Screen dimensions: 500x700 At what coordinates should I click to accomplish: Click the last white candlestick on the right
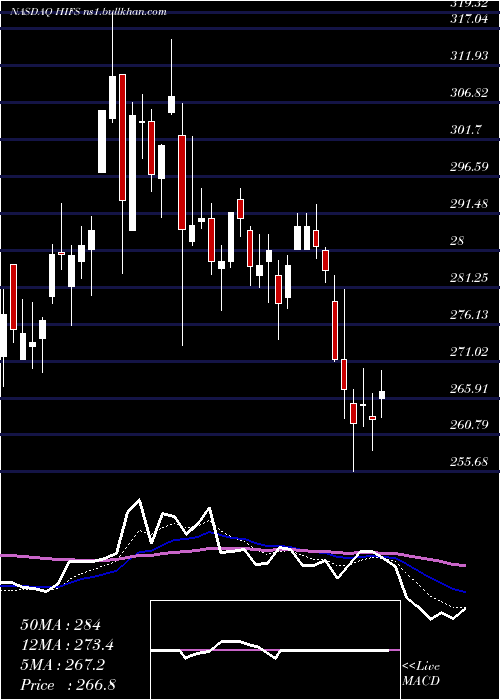[382, 395]
